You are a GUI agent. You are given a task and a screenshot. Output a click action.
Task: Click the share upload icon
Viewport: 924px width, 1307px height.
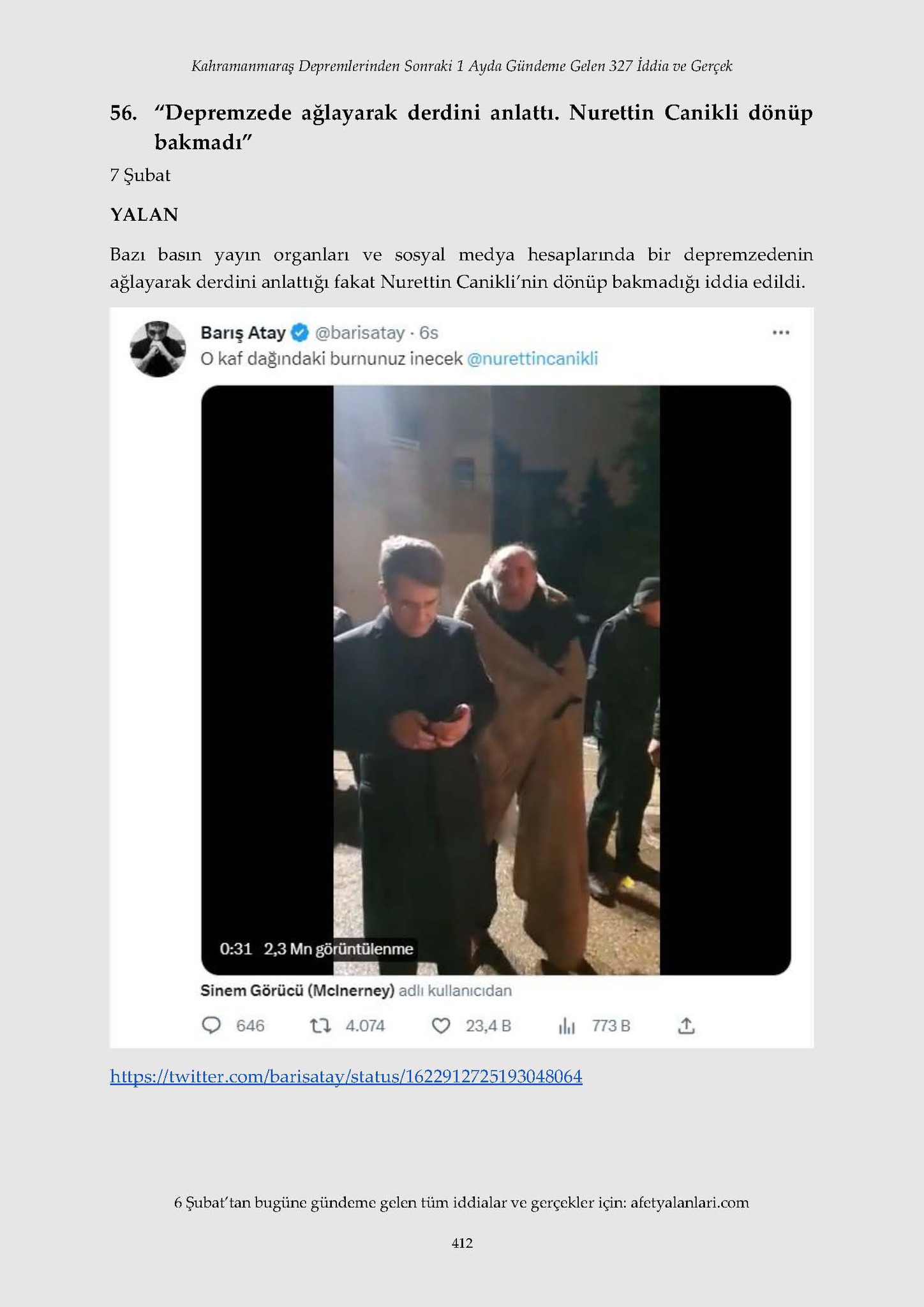686,1026
